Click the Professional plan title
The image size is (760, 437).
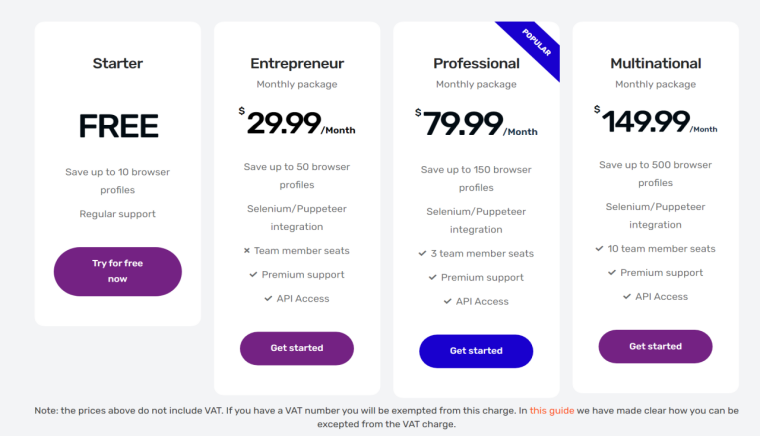476,63
